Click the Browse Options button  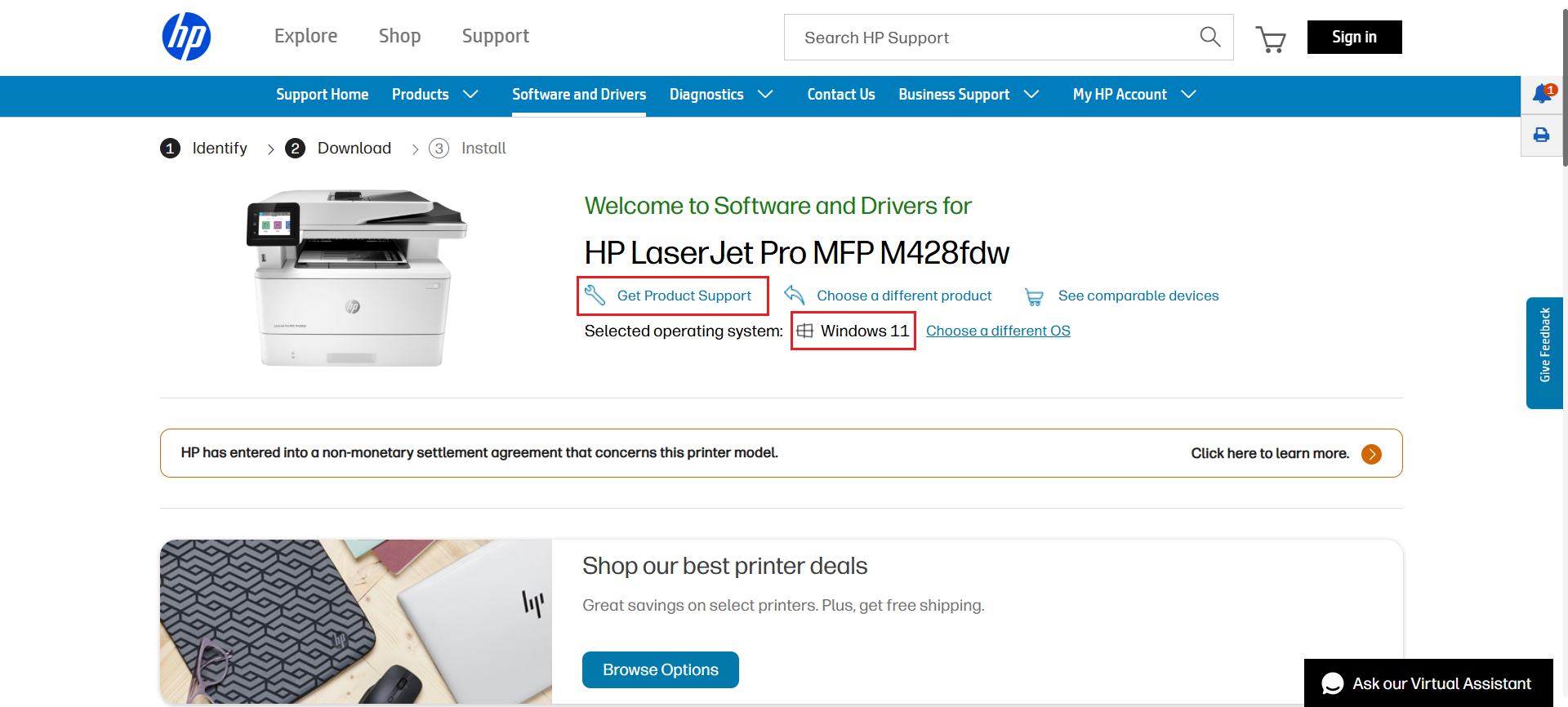pyautogui.click(x=661, y=669)
